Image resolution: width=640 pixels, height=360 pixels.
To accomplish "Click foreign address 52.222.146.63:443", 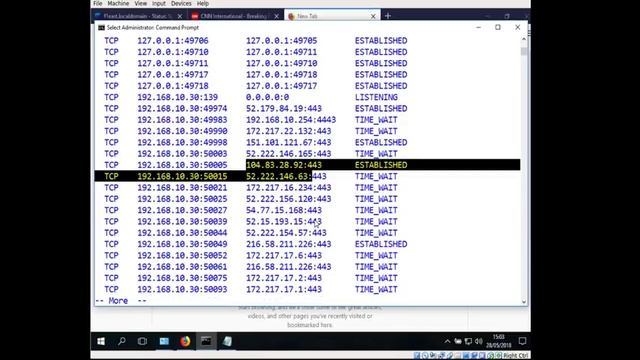I will tap(286, 176).
